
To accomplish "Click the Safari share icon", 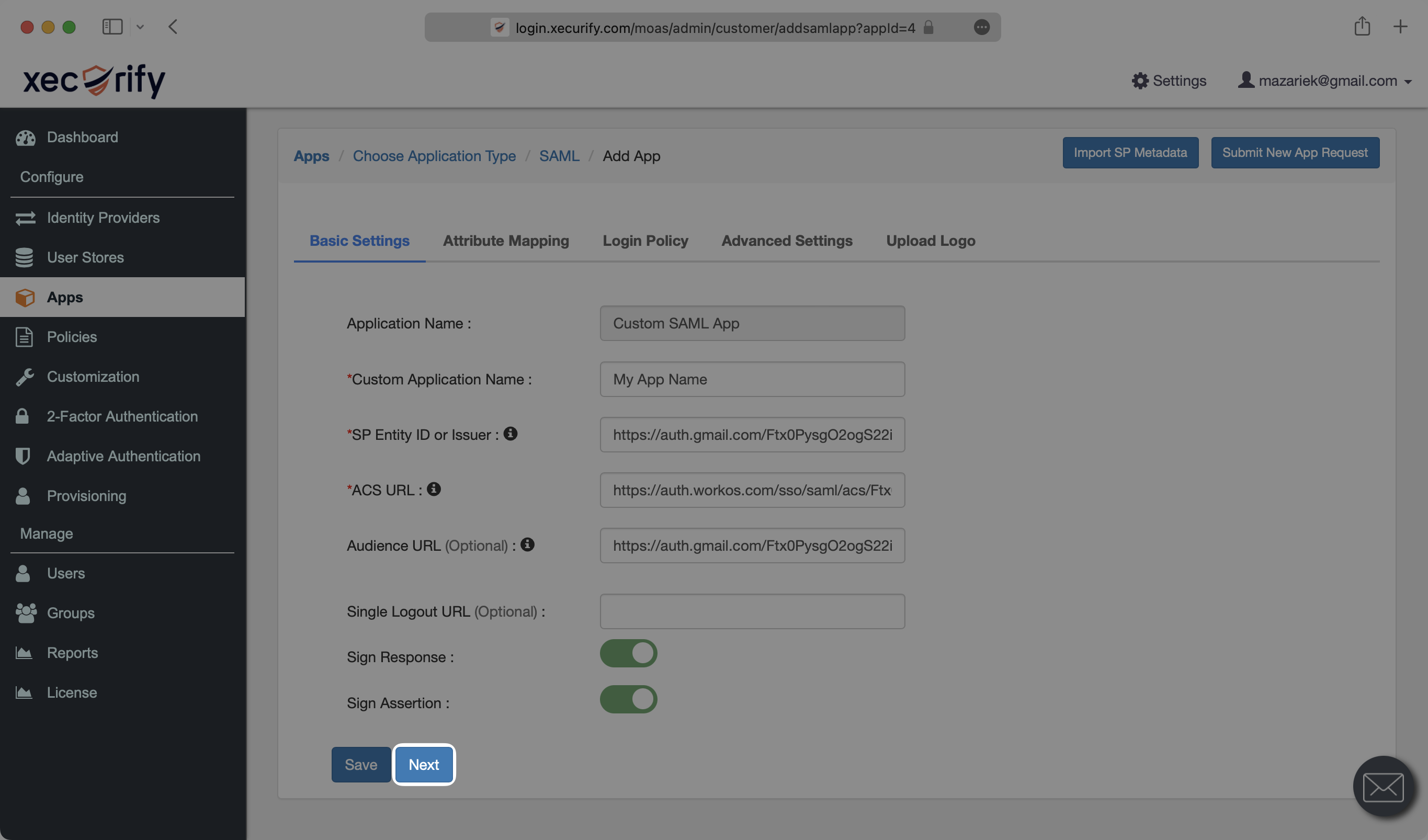I will click(1362, 27).
